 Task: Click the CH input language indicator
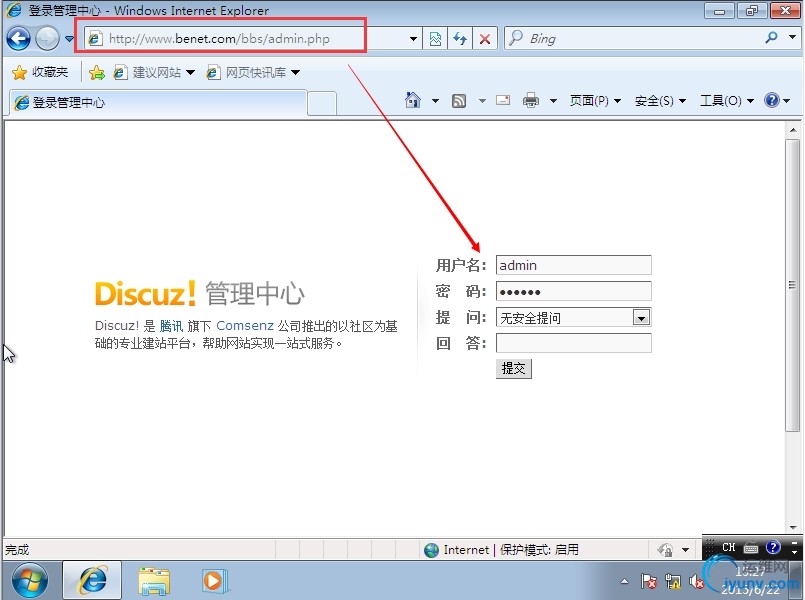click(729, 547)
